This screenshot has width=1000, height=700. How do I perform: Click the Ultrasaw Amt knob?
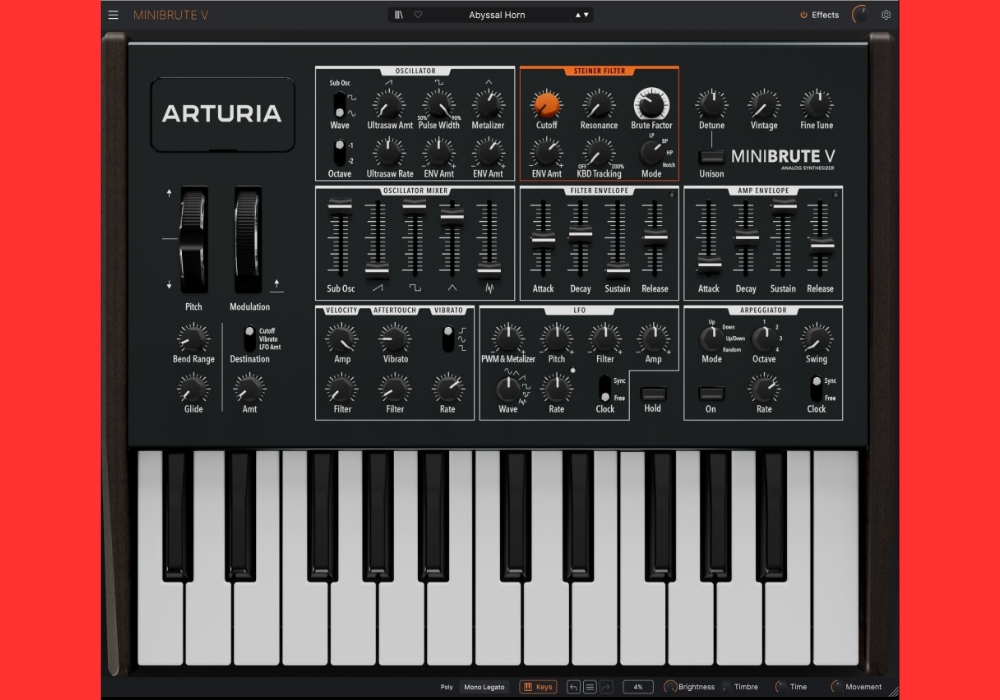389,104
